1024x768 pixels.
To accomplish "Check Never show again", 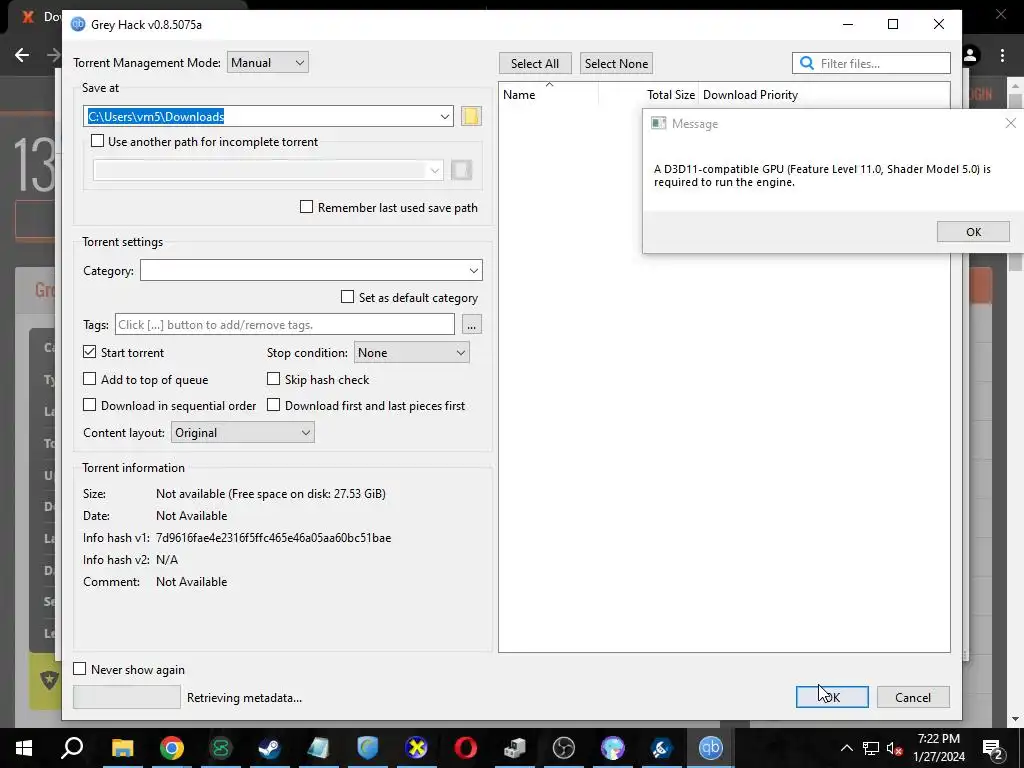I will click(x=80, y=669).
